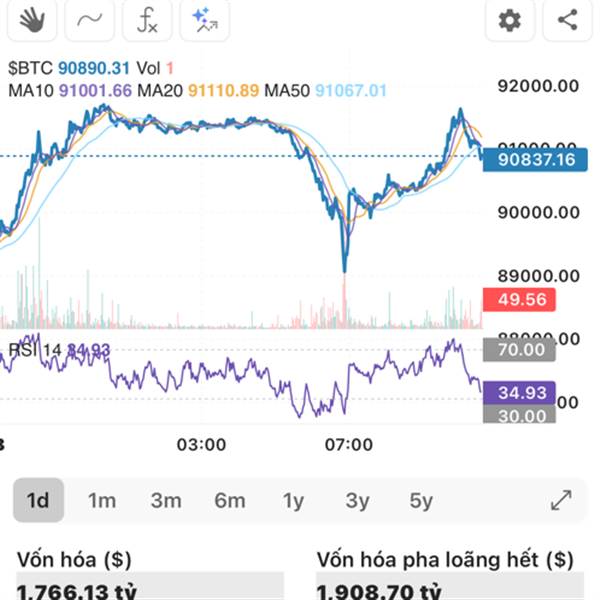This screenshot has height=600, width=600.
Task: Show the 1y time range
Action: point(293,500)
